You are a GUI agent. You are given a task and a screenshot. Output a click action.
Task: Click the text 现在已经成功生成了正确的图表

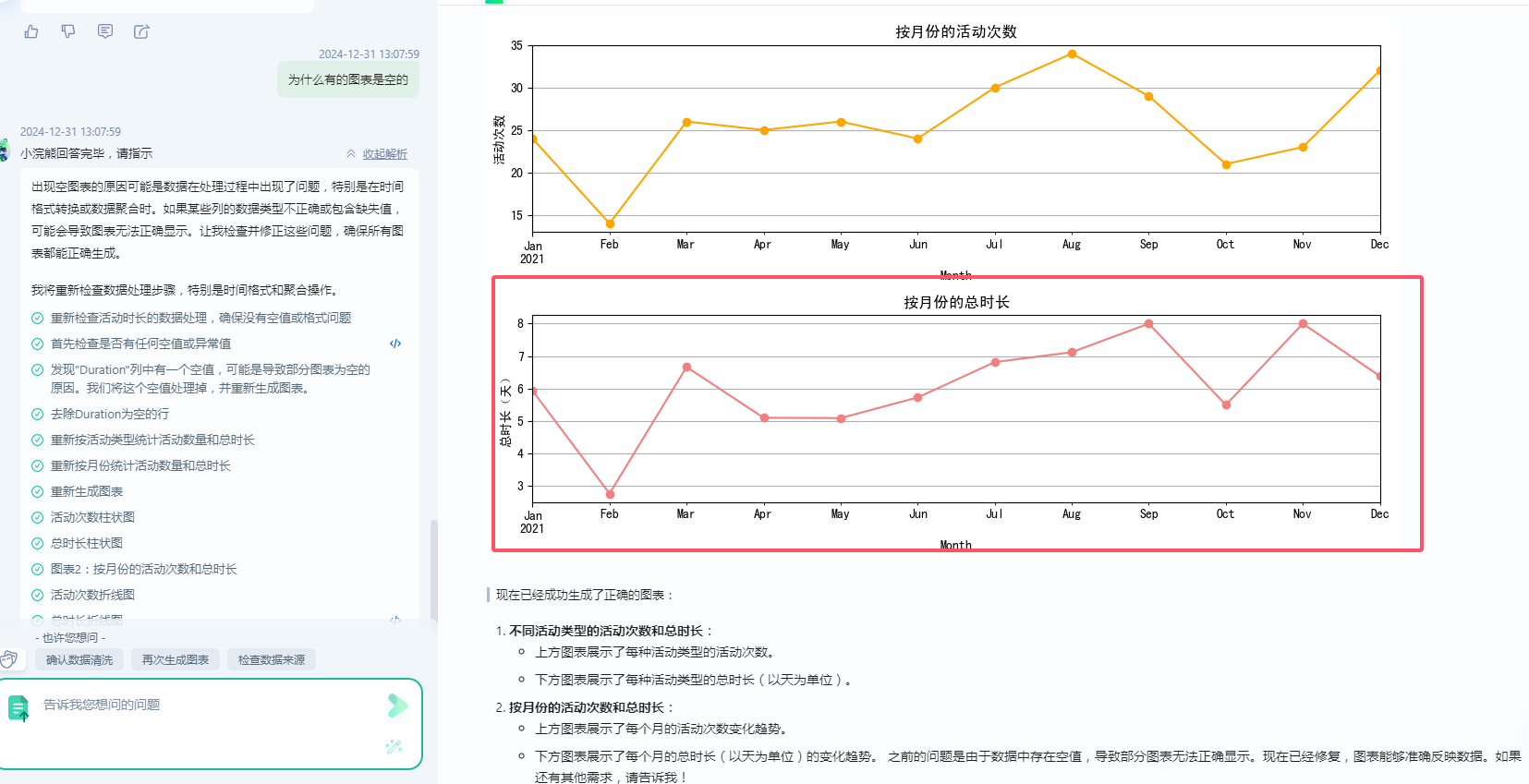pyautogui.click(x=586, y=595)
